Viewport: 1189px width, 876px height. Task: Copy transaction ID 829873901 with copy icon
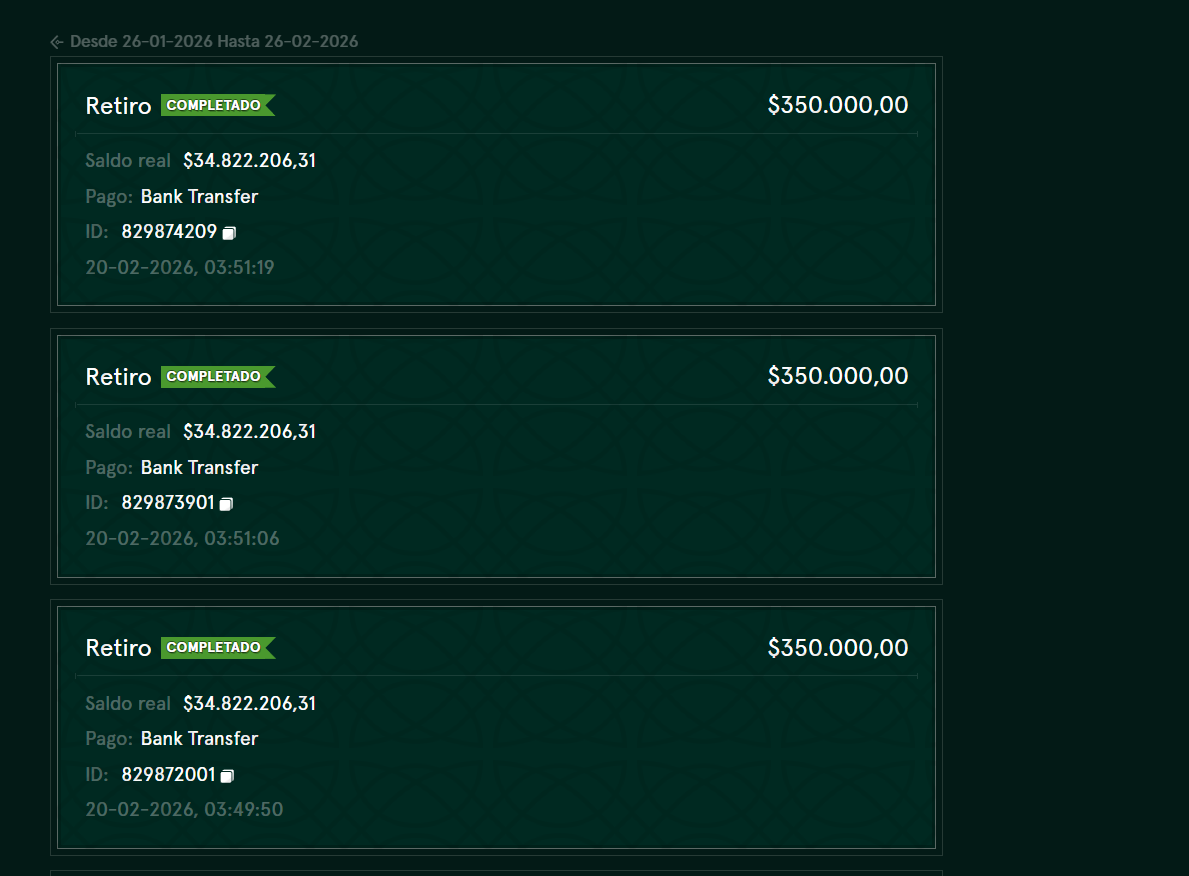(x=226, y=504)
